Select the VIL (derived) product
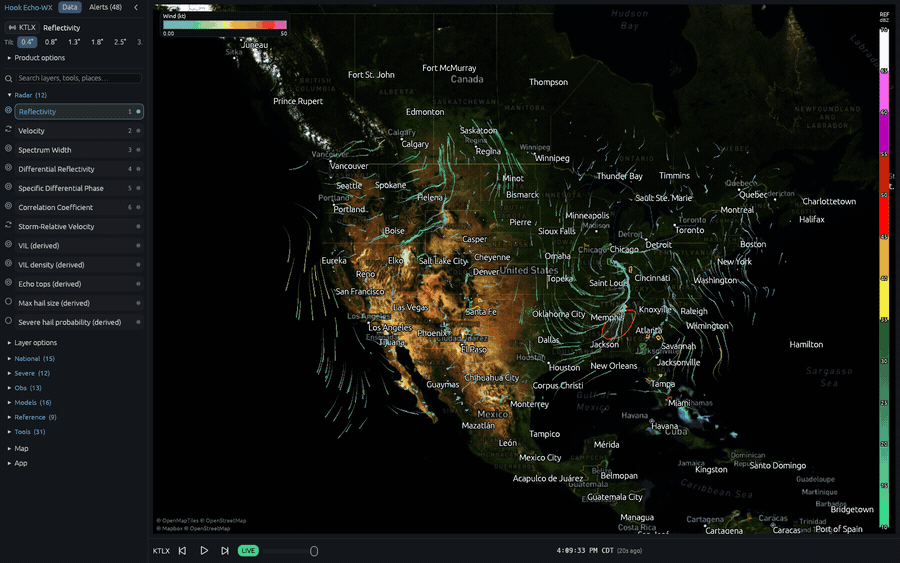Image resolution: width=900 pixels, height=563 pixels. [79, 246]
